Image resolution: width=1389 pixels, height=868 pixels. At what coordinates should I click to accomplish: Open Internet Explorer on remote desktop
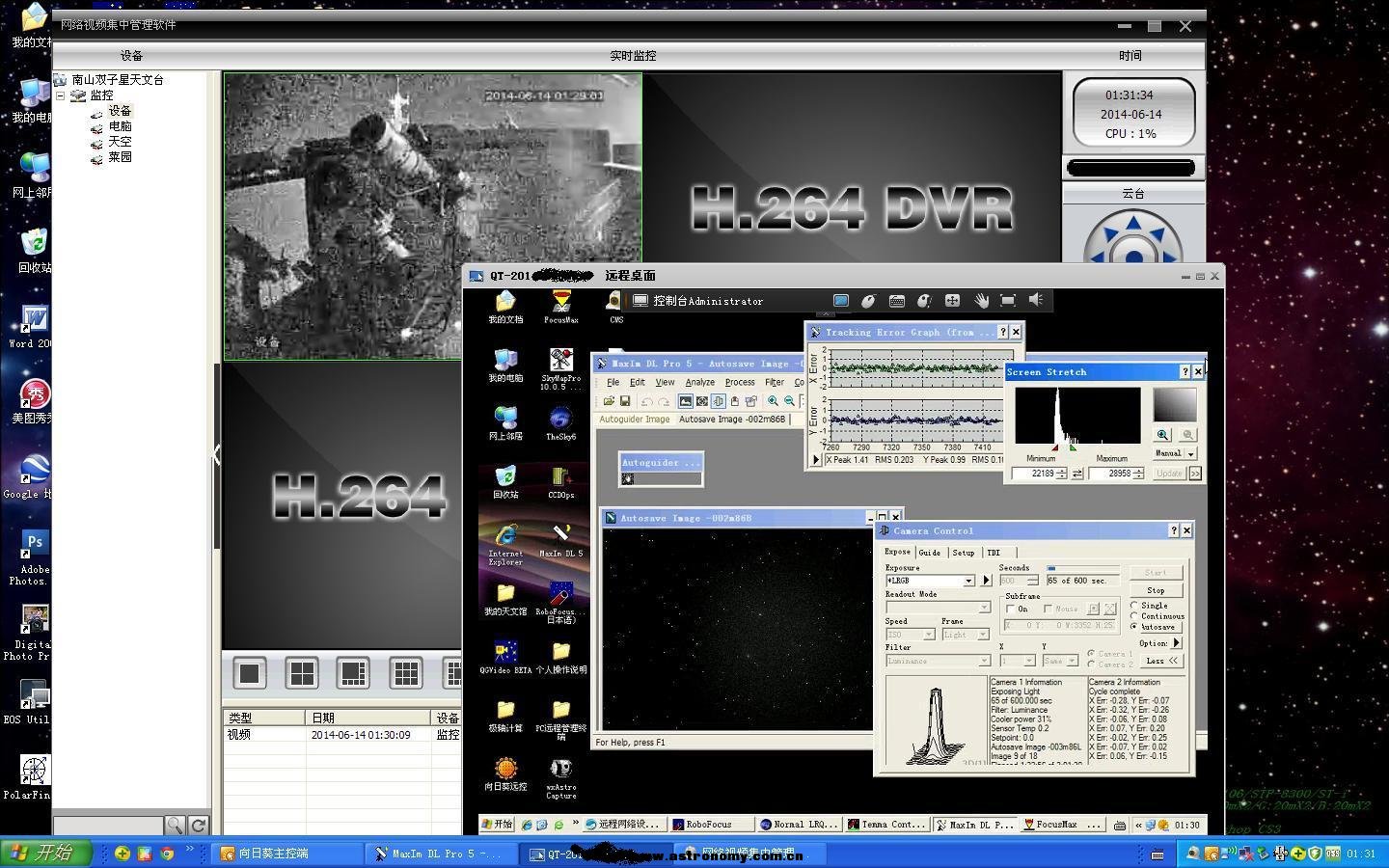[x=505, y=545]
